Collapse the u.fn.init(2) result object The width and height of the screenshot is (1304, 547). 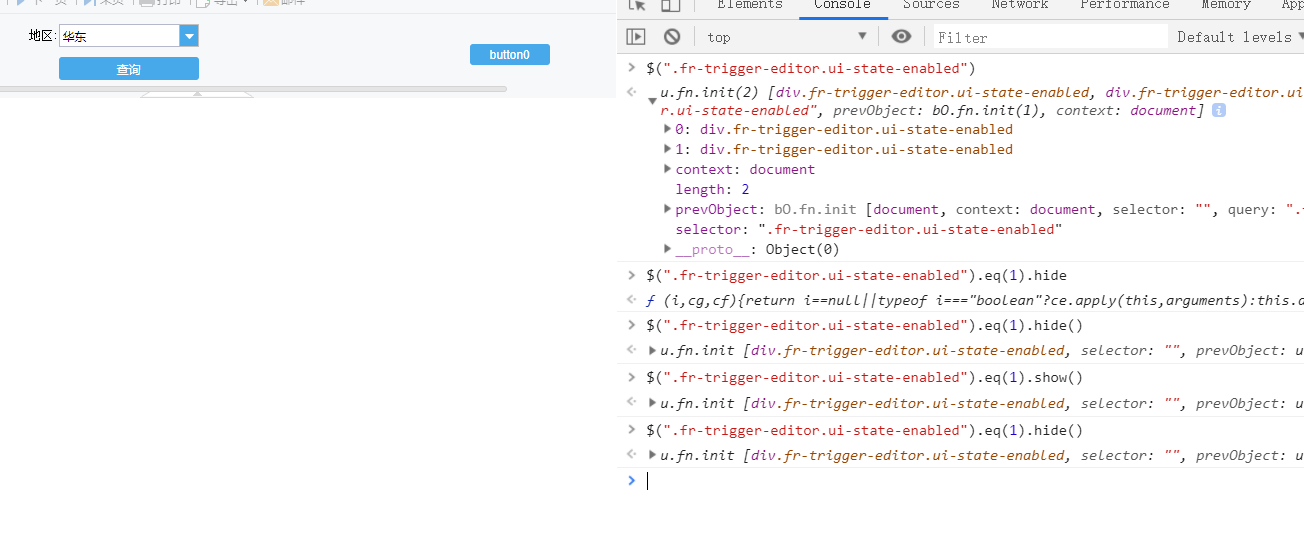(652, 101)
